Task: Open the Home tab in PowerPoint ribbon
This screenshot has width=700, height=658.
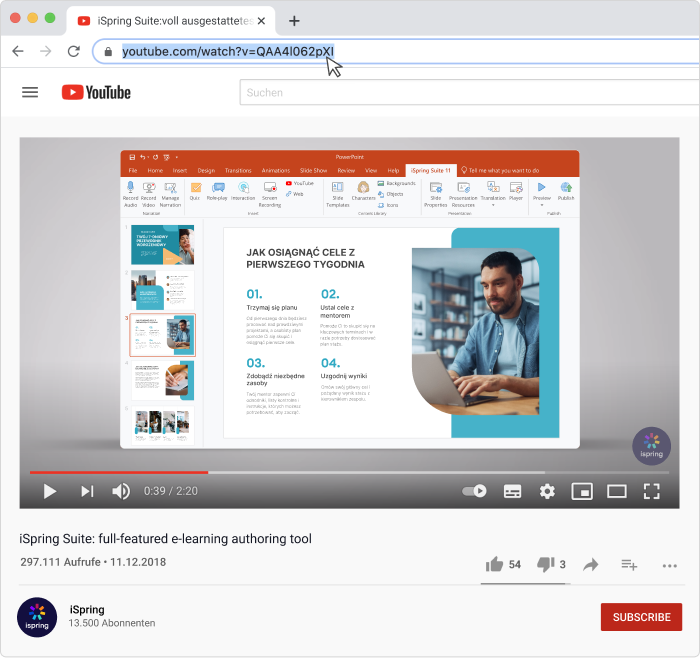Action: pyautogui.click(x=155, y=171)
